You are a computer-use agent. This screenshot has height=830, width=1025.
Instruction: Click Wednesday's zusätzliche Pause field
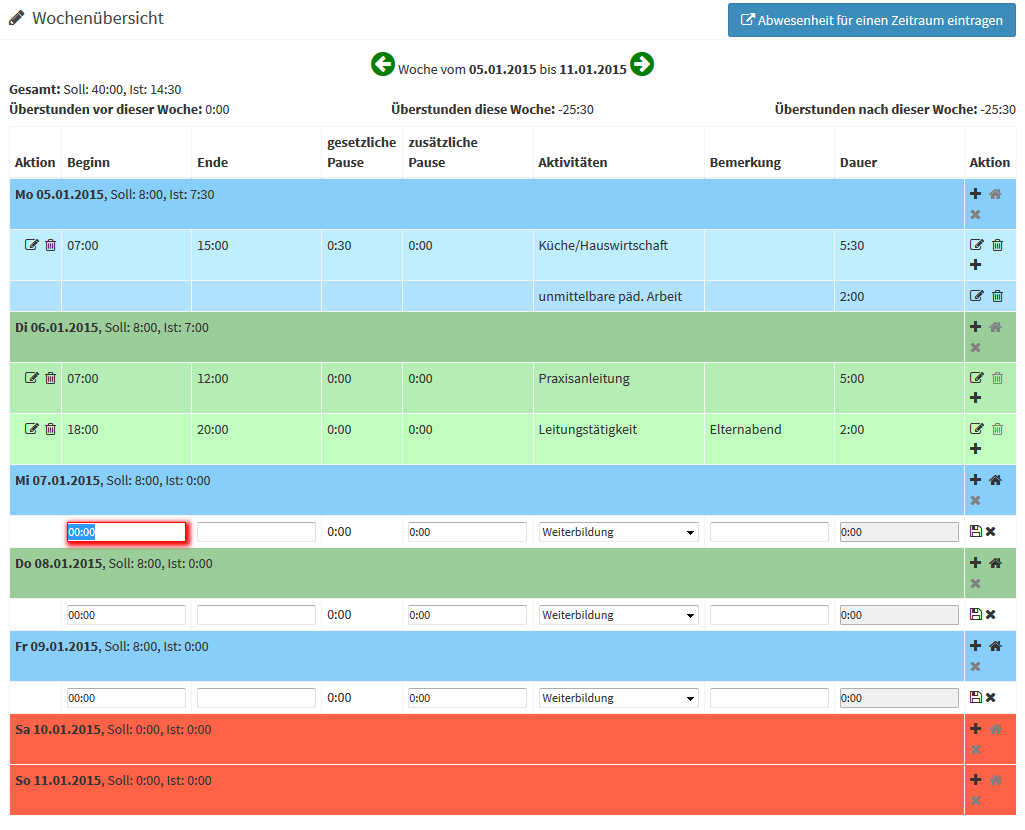pyautogui.click(x=467, y=532)
